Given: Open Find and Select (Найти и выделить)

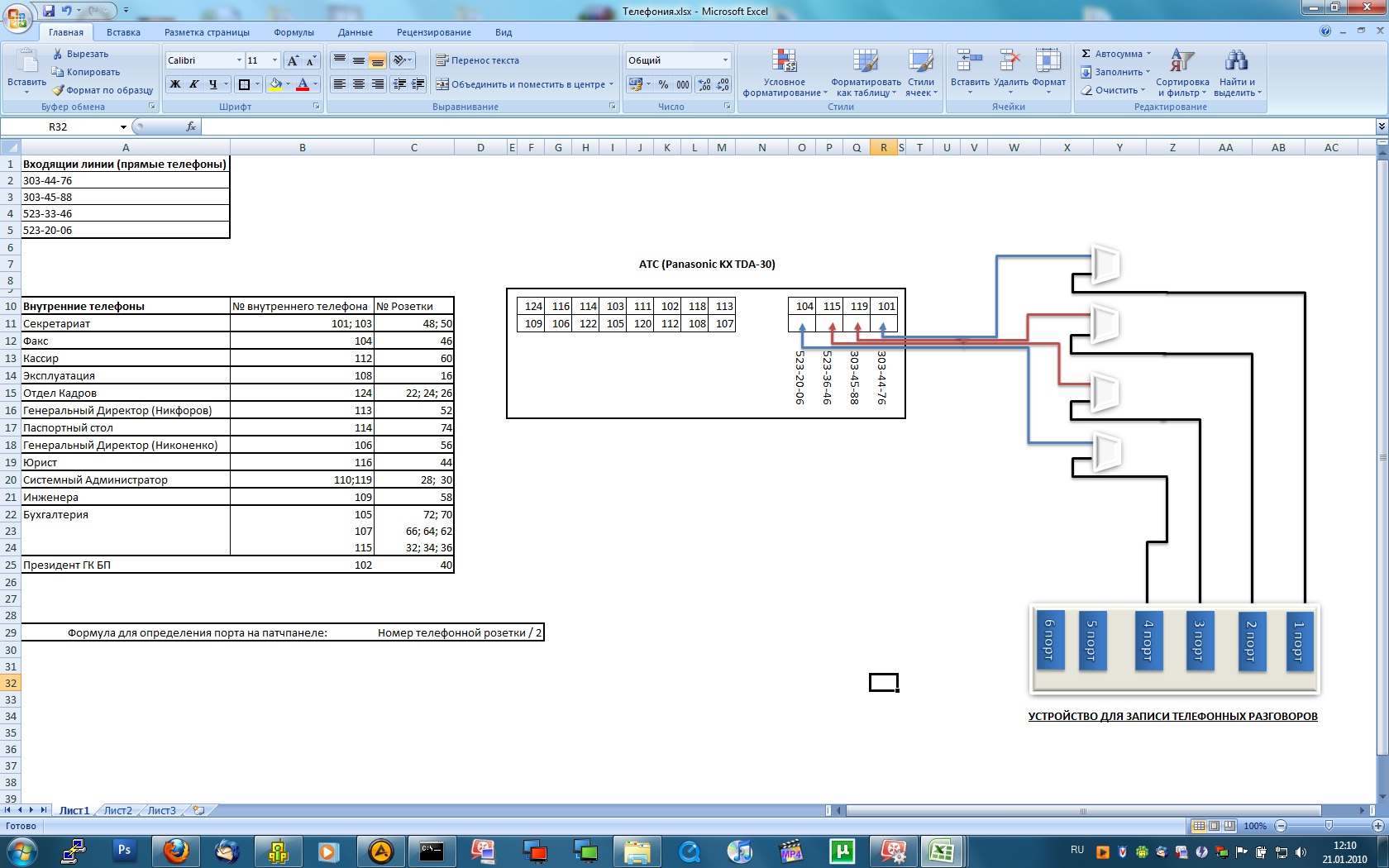Looking at the screenshot, I should pyautogui.click(x=1237, y=73).
